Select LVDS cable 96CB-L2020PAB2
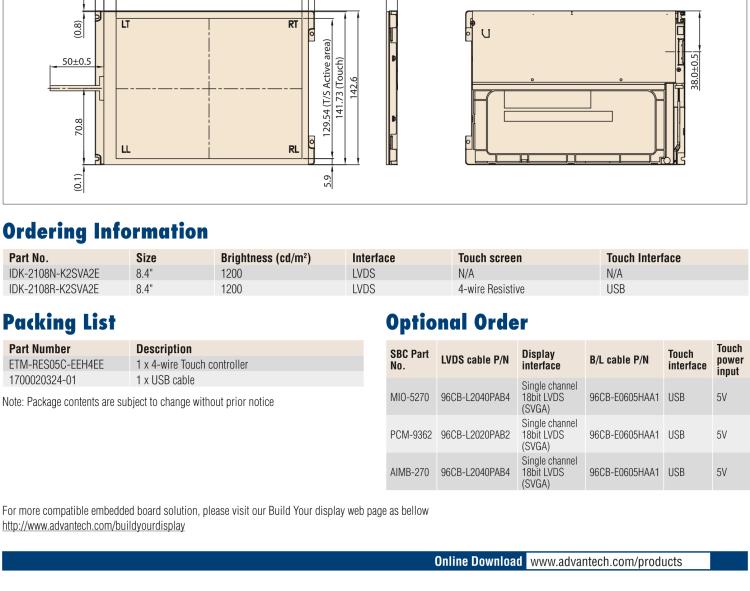The height and width of the screenshot is (591, 750). [x=475, y=435]
